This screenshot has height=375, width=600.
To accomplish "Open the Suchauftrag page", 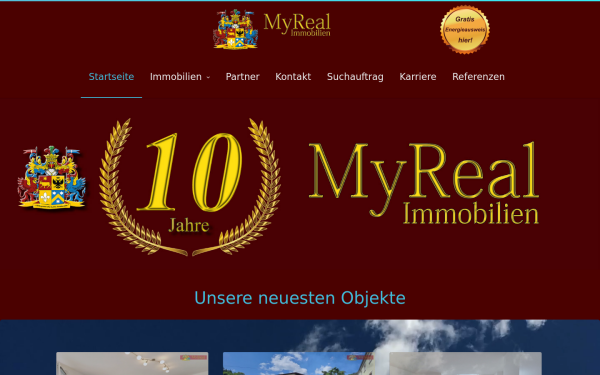I will tap(355, 77).
